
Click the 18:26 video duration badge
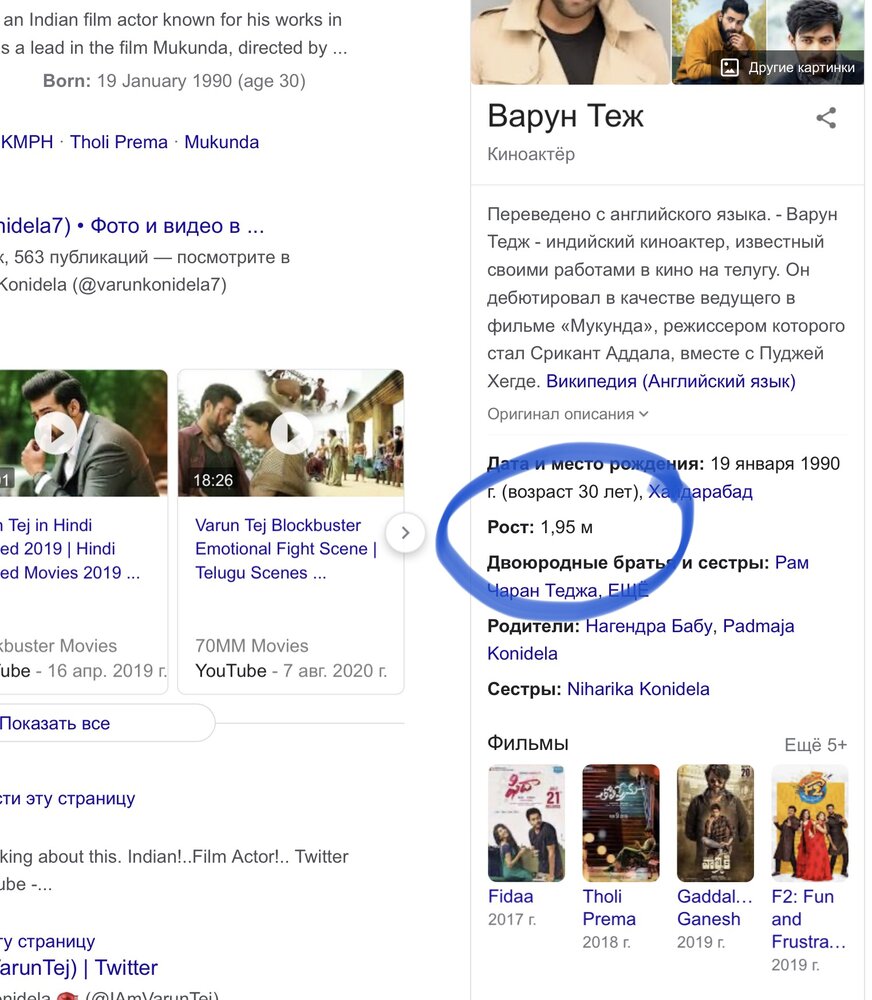(x=213, y=480)
